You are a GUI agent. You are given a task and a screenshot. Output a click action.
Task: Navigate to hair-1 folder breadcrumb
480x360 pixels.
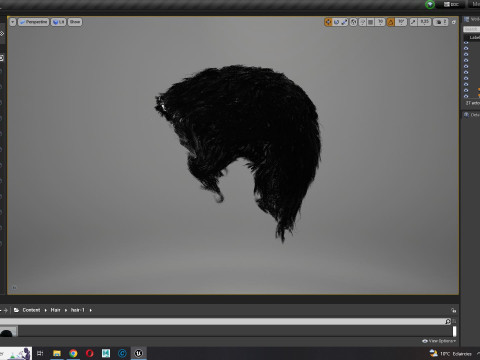78,310
